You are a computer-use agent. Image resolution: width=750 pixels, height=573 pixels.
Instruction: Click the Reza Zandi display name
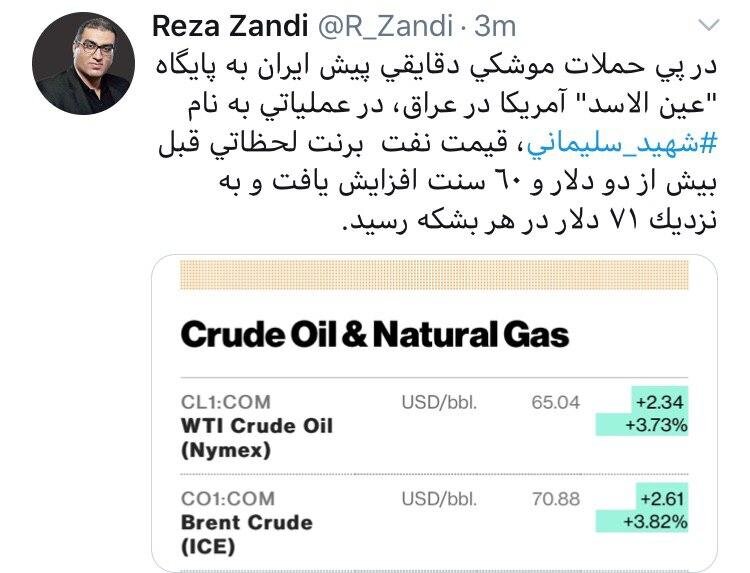230,26
